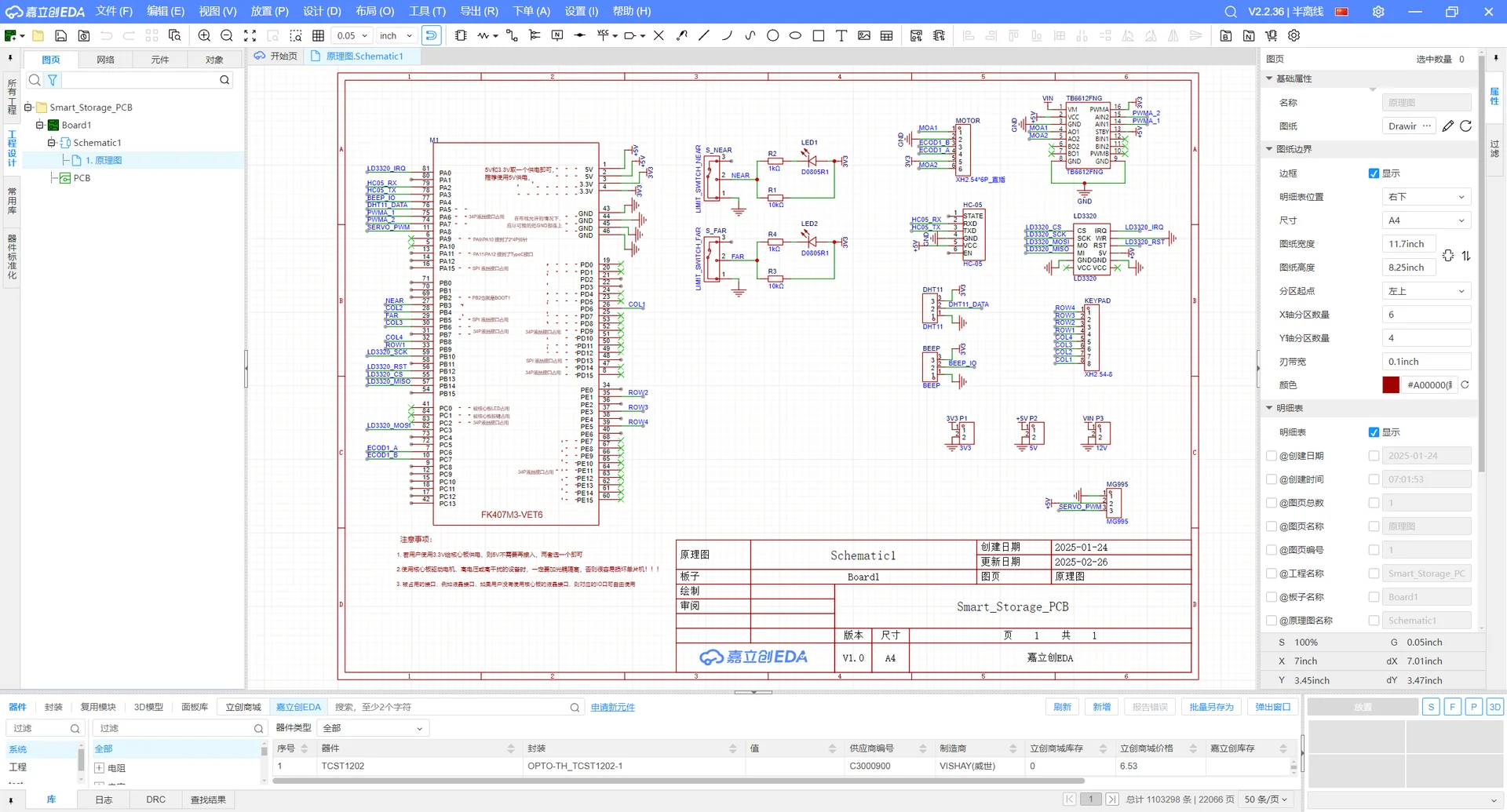Open the 尺寸 dropdown showing A4
The image size is (1507, 812).
point(1426,220)
